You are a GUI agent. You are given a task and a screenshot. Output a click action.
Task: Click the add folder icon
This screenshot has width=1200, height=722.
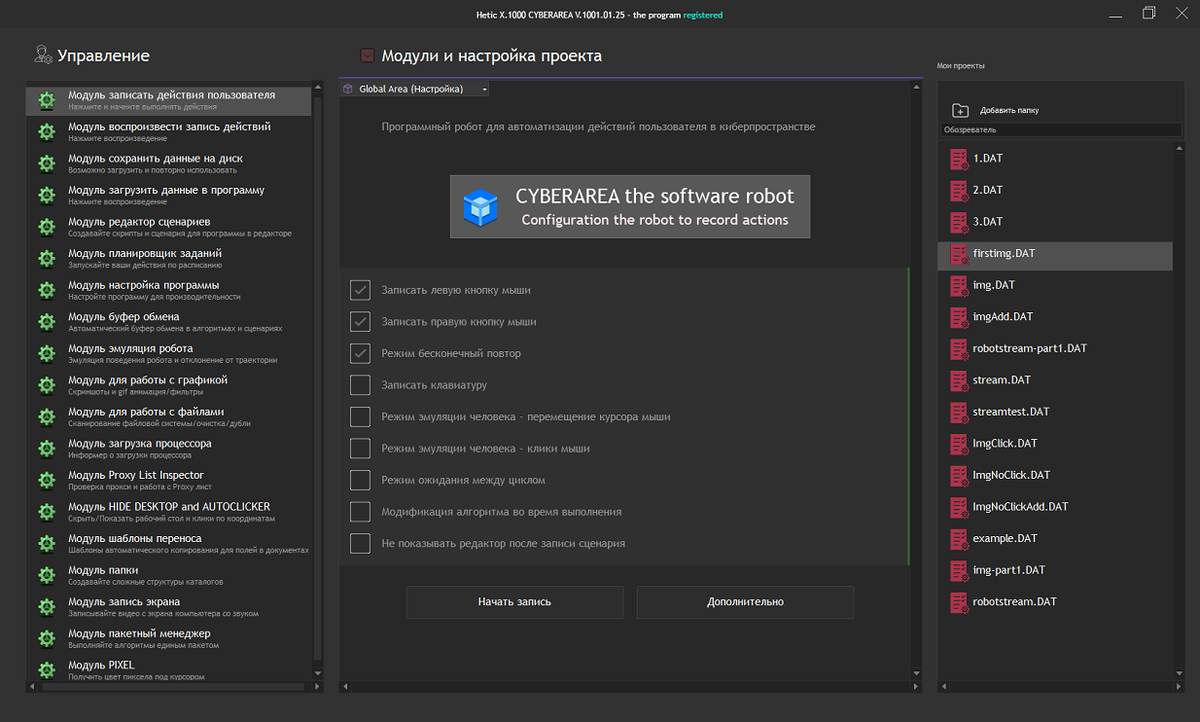(x=960, y=111)
